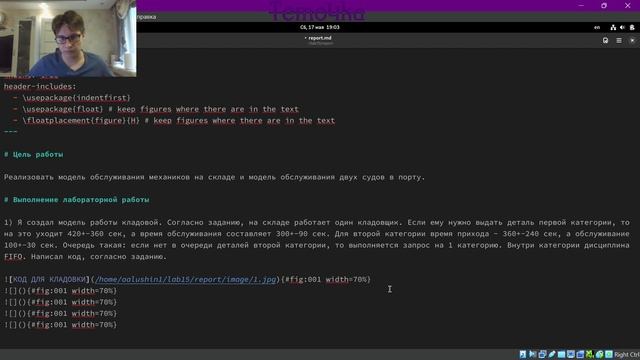Open the Справка menu of VirtualBox

tap(146, 17)
